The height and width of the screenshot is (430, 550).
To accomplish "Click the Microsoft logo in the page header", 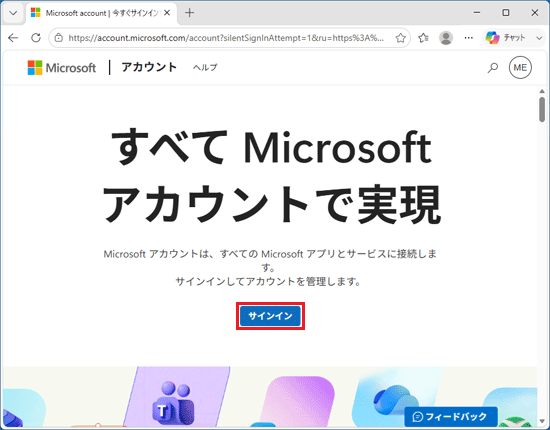I will (62, 67).
